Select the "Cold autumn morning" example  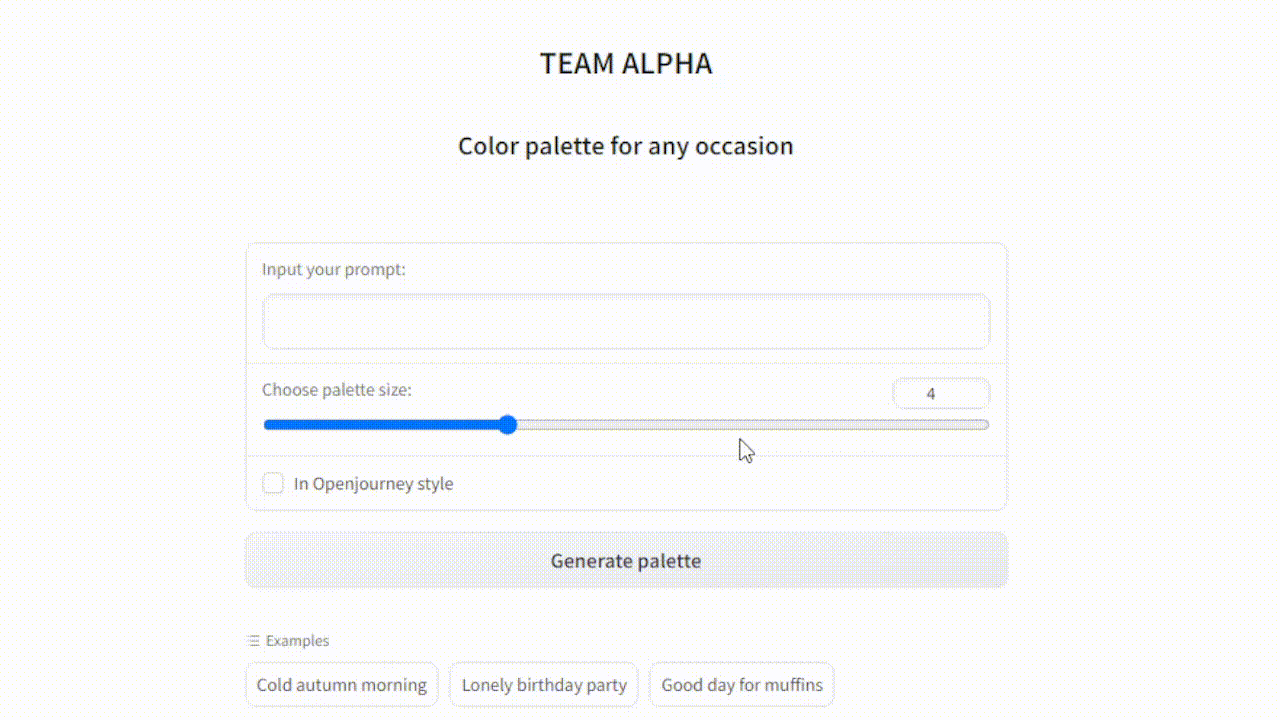pyautogui.click(x=342, y=685)
